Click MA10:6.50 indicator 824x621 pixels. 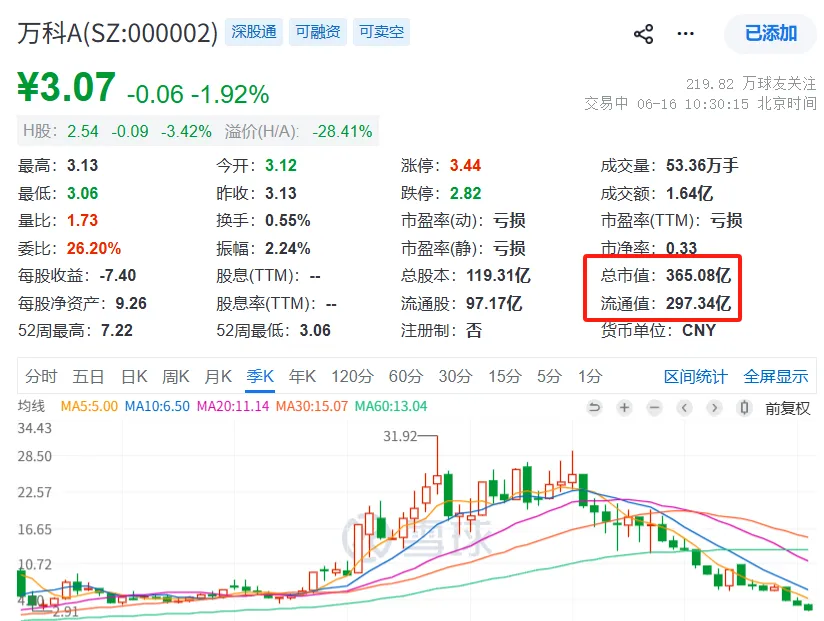pyautogui.click(x=157, y=406)
